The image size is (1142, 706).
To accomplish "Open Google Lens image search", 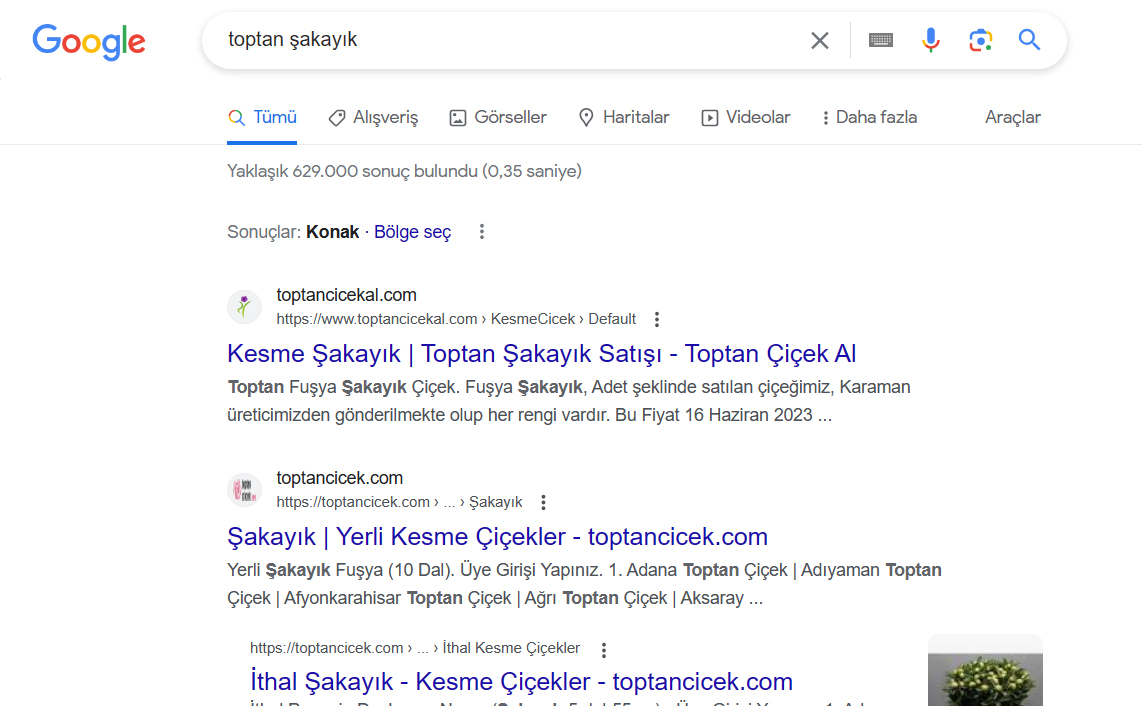I will click(x=980, y=40).
